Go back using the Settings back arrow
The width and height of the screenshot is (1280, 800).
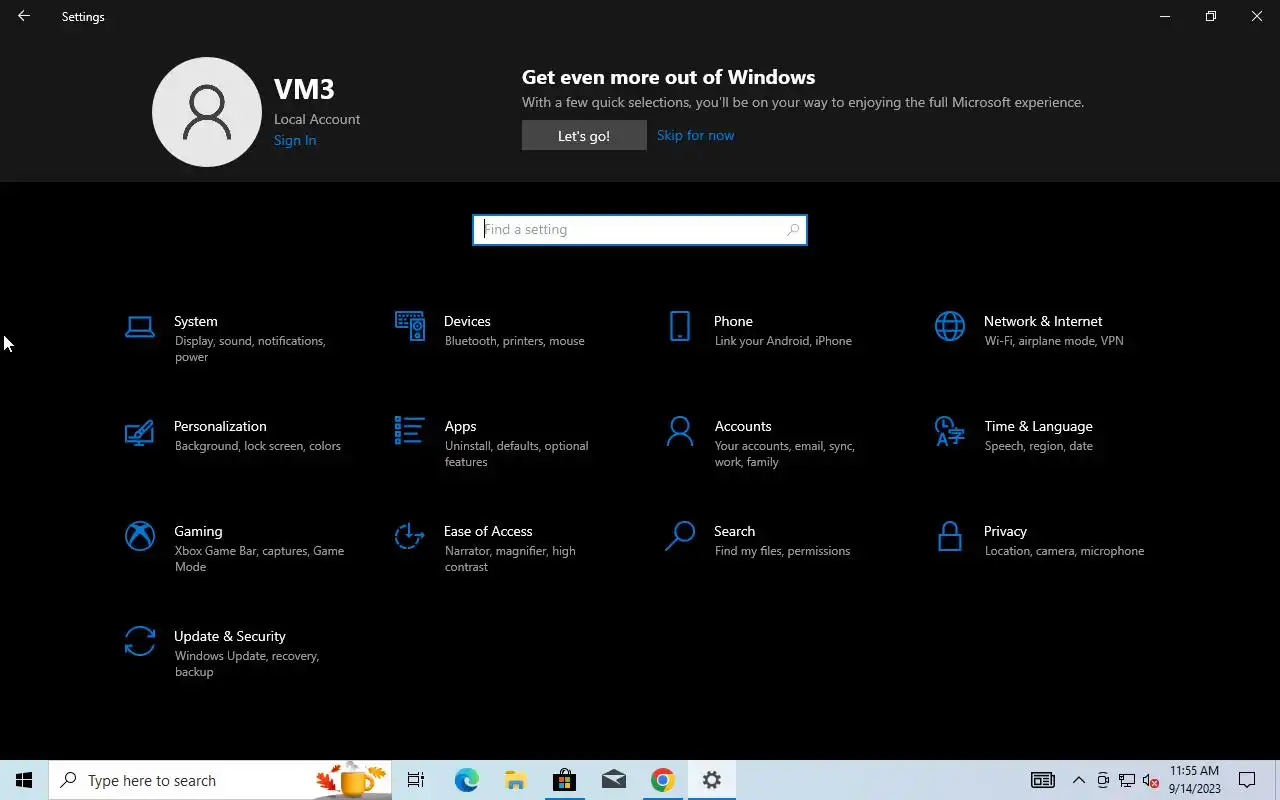click(23, 16)
